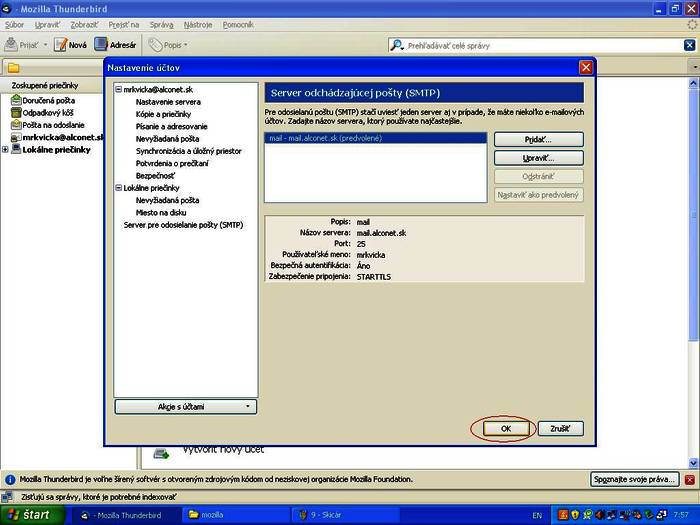
Task: Click Spoznajte svoje práva... button
Action: click(x=634, y=479)
